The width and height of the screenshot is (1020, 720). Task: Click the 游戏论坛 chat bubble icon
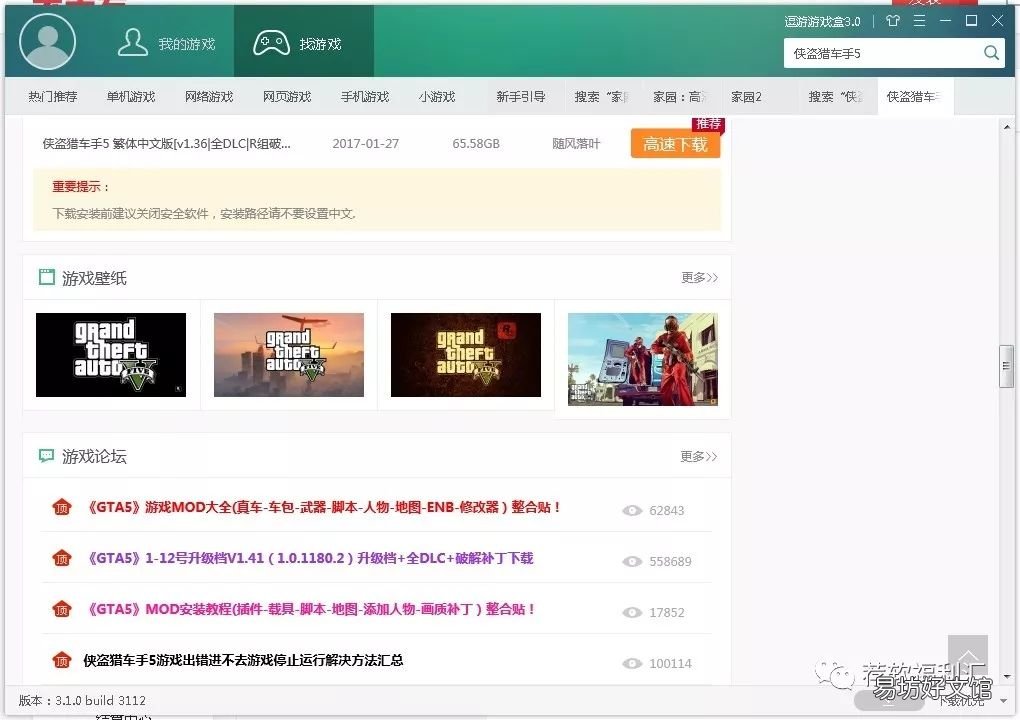coord(46,455)
